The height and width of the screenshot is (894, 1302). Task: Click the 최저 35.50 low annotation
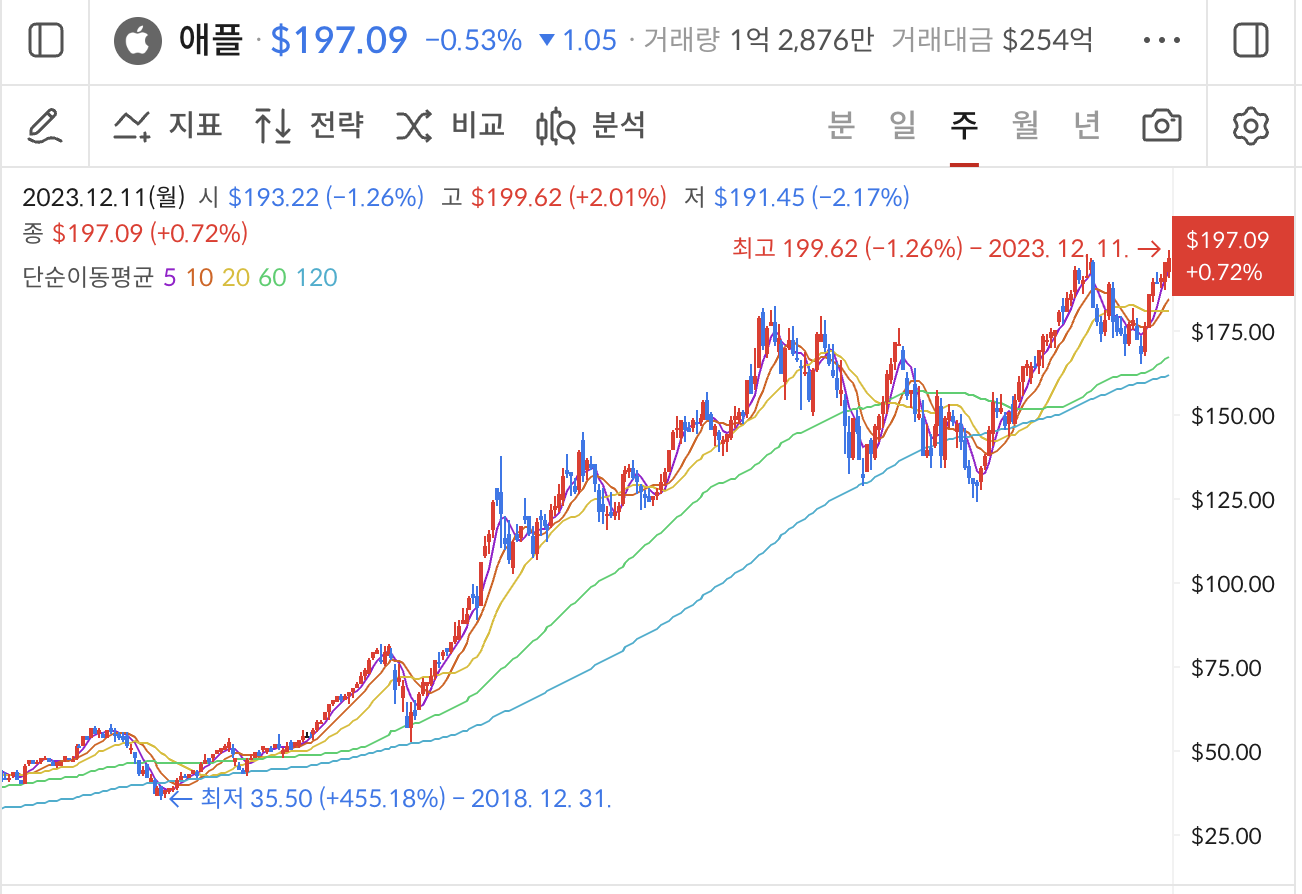[x=392, y=799]
